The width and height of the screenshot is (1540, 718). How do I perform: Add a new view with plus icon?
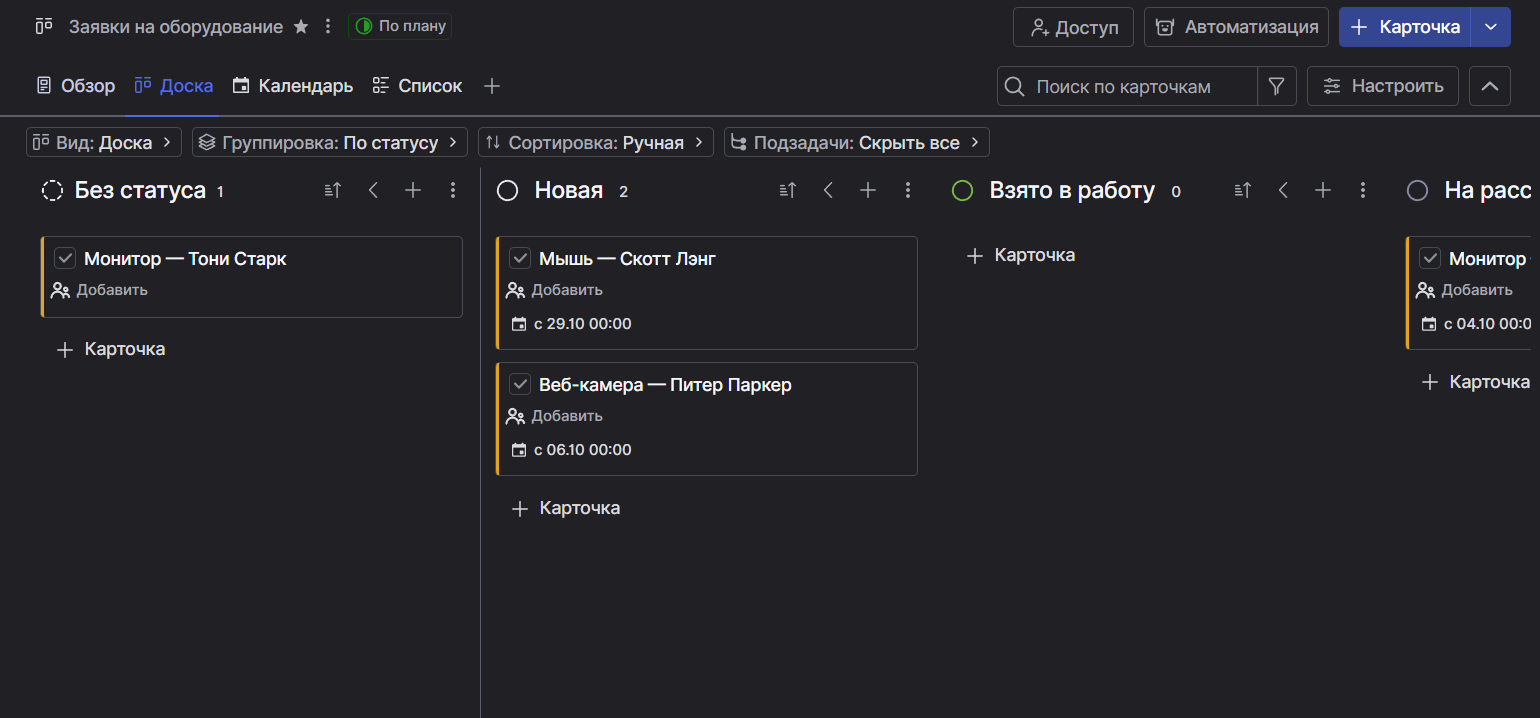pos(491,86)
